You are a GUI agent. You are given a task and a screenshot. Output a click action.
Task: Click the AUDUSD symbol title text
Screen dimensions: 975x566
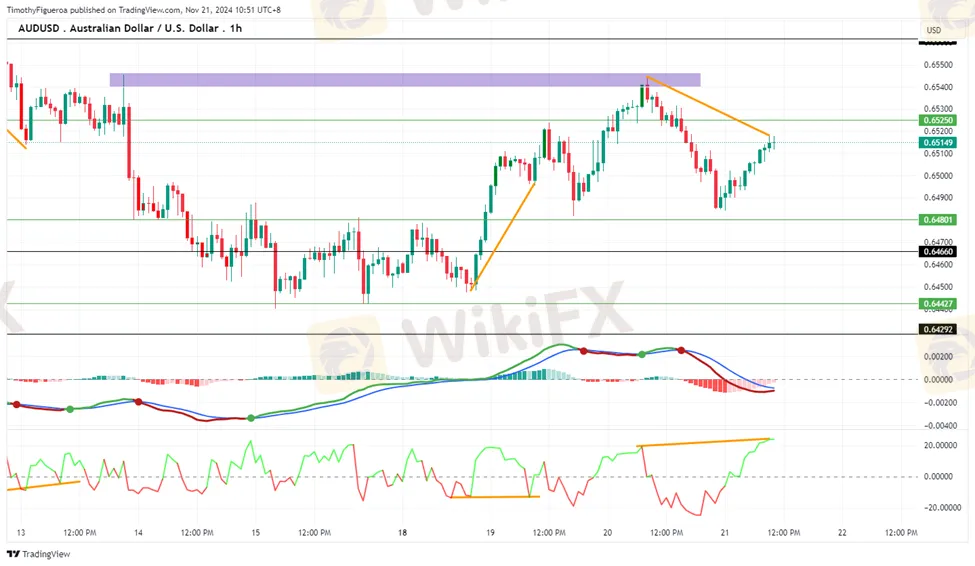coord(130,28)
